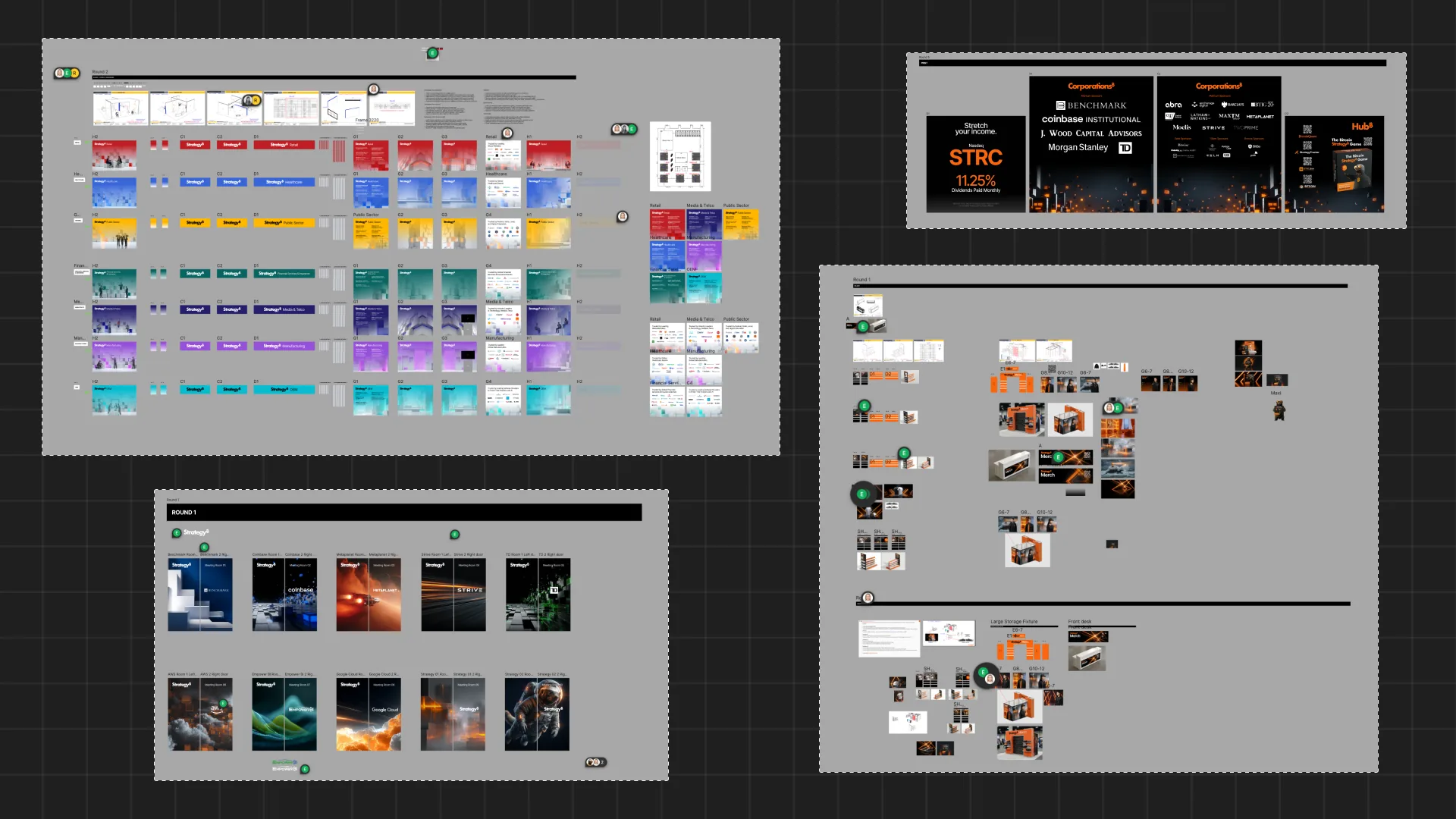This screenshot has height=819, width=1456.
Task: Select the white floor plan thumbnail
Action: click(680, 156)
